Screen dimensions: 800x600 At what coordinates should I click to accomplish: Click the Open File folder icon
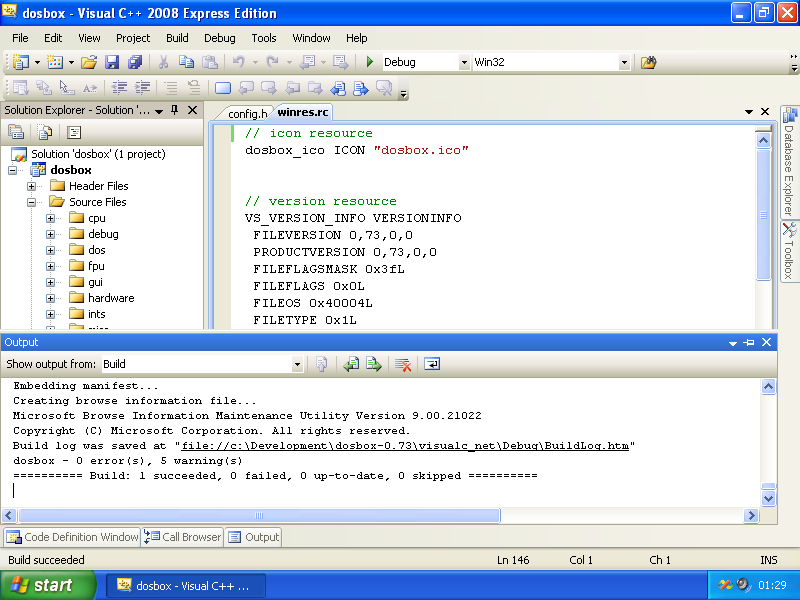[89, 62]
